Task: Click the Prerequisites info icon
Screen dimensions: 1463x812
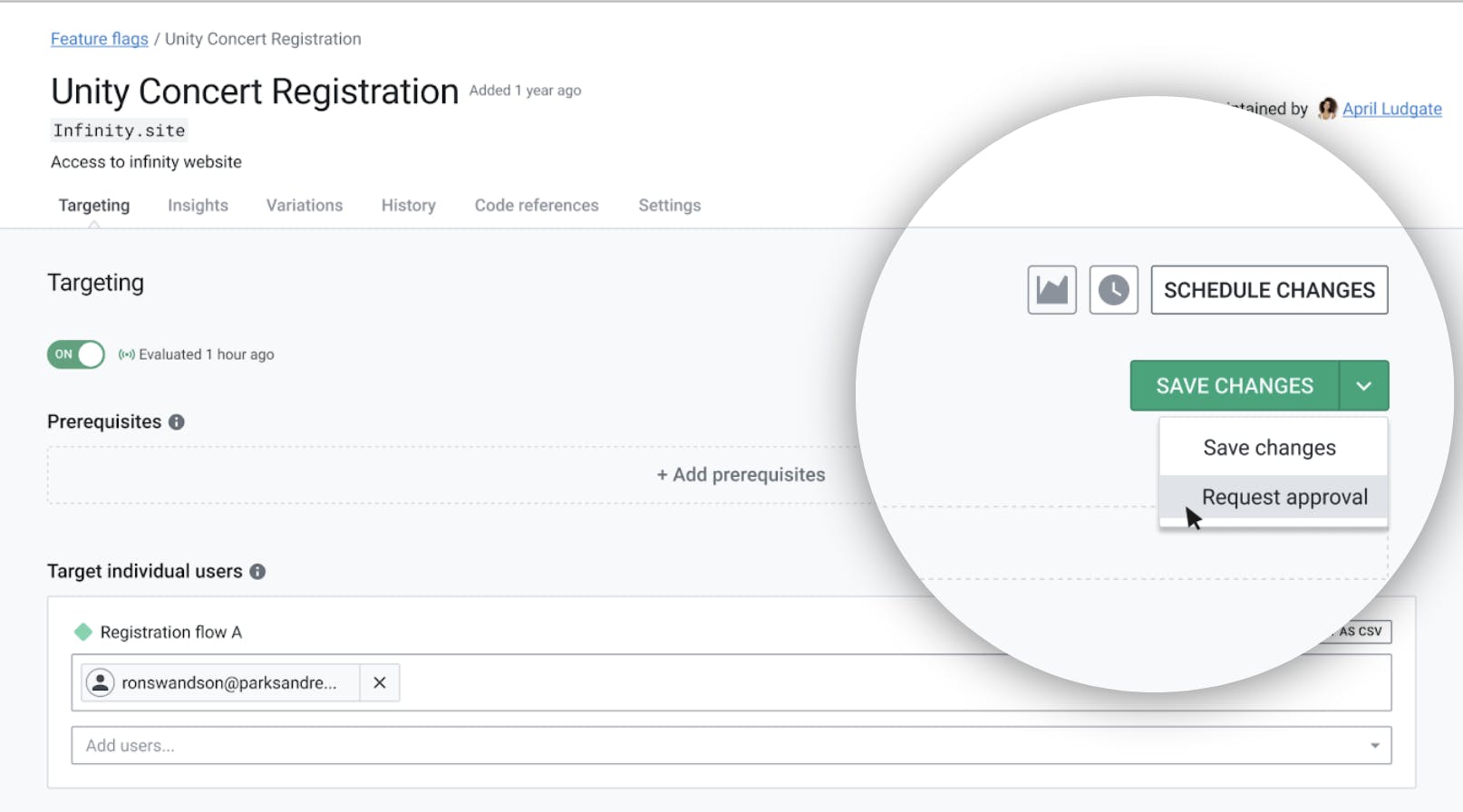Action: 177,422
